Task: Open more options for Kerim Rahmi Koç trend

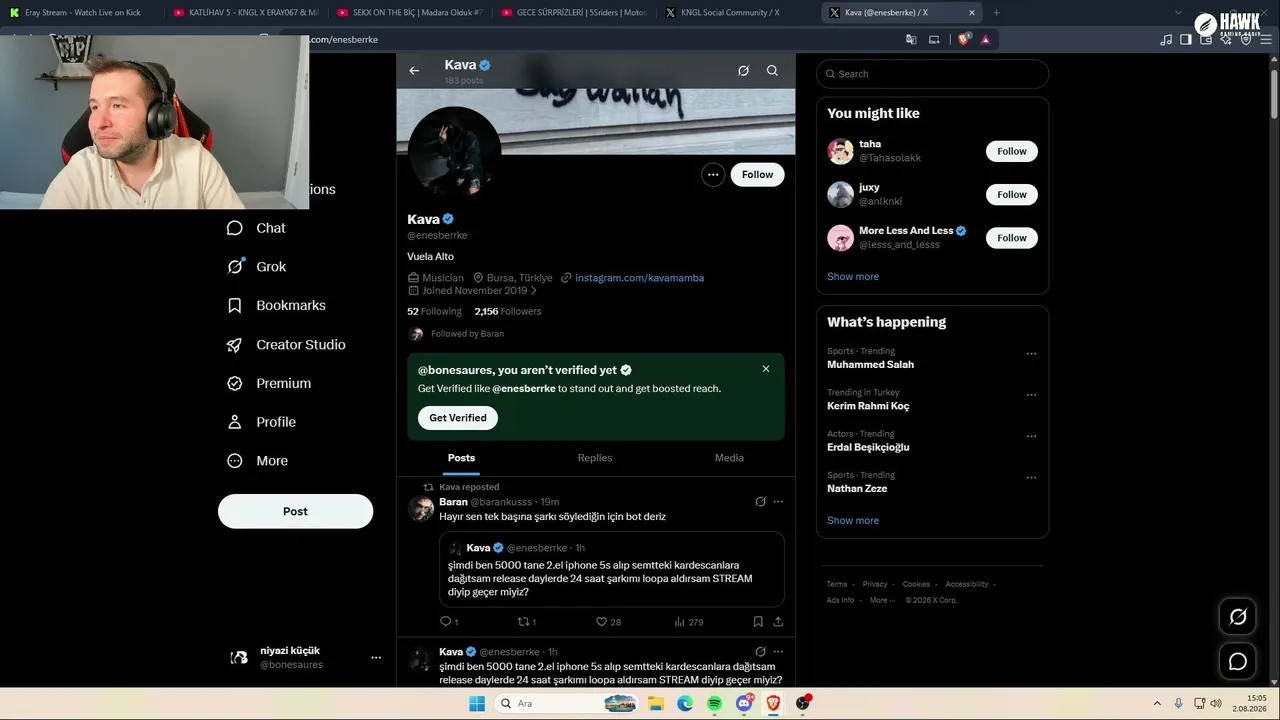Action: click(x=1031, y=395)
